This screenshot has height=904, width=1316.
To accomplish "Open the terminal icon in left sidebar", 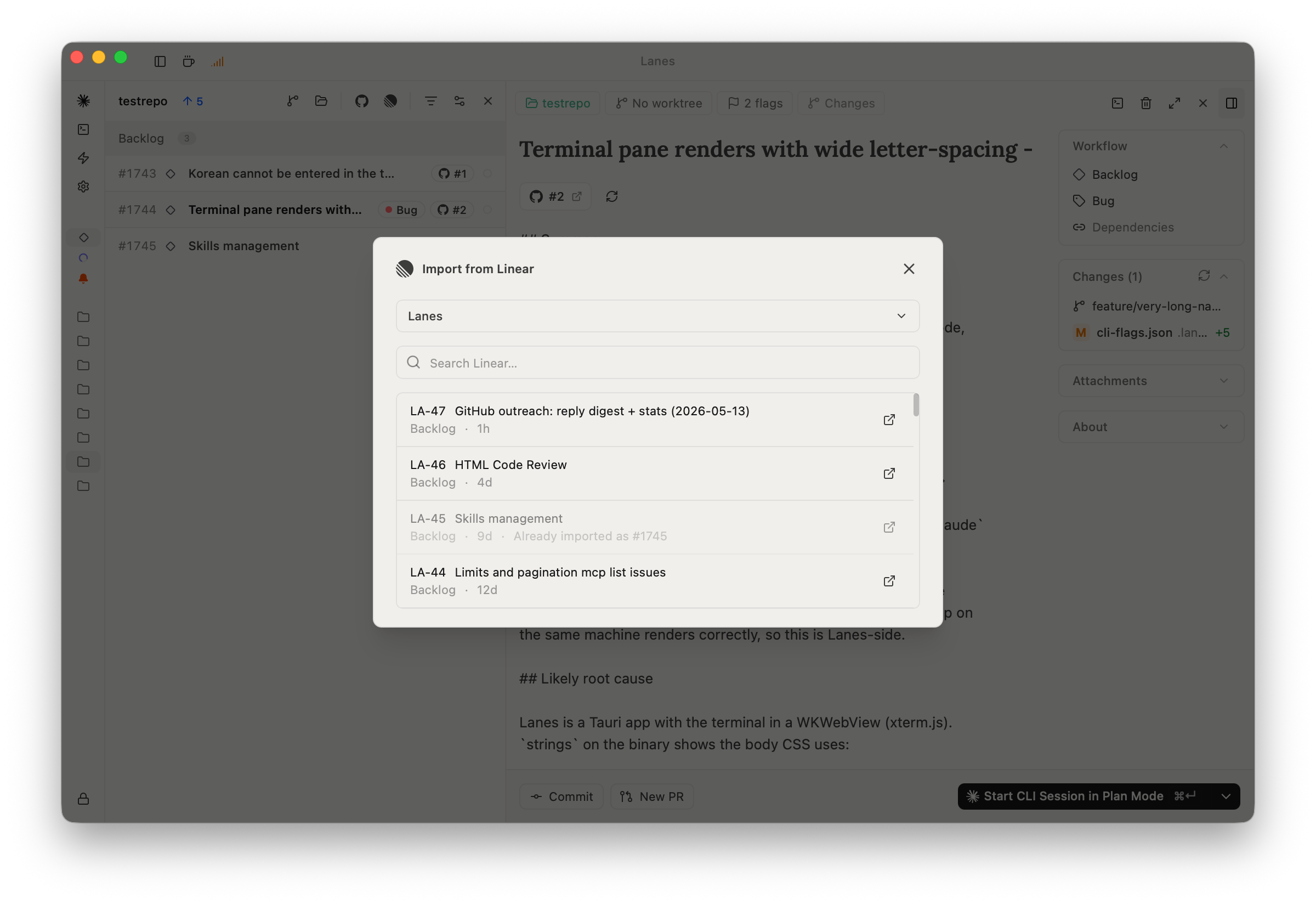I will [x=83, y=129].
